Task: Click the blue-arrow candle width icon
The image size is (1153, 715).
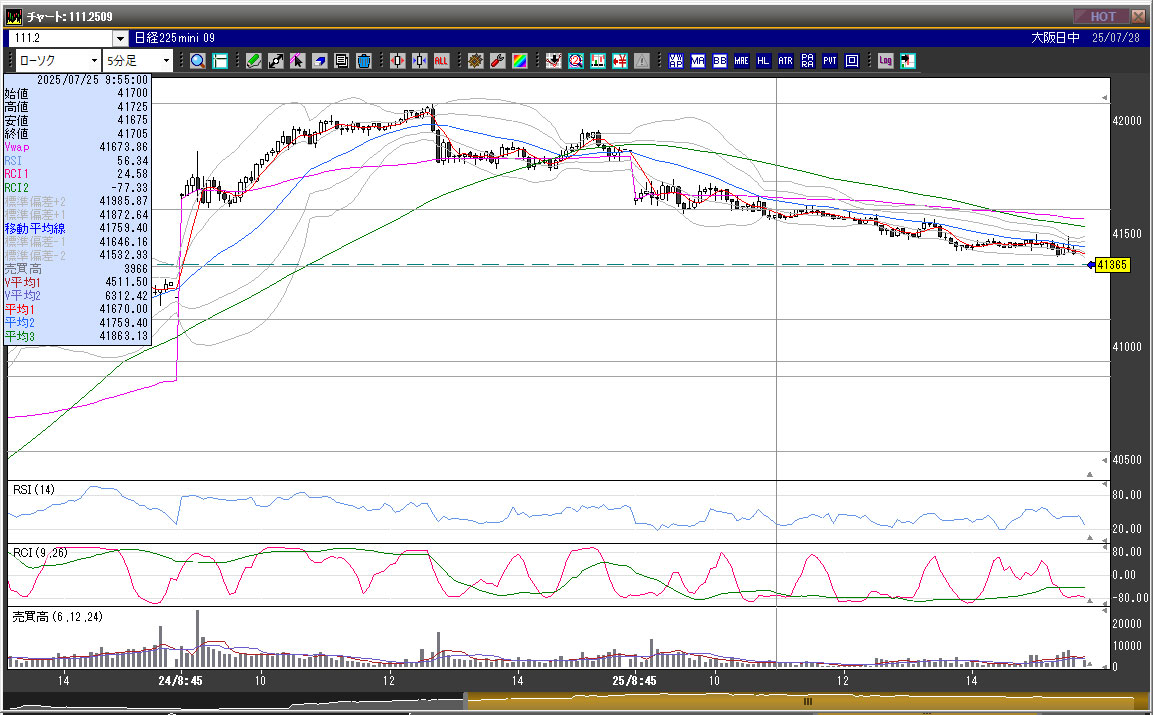Action: point(420,61)
